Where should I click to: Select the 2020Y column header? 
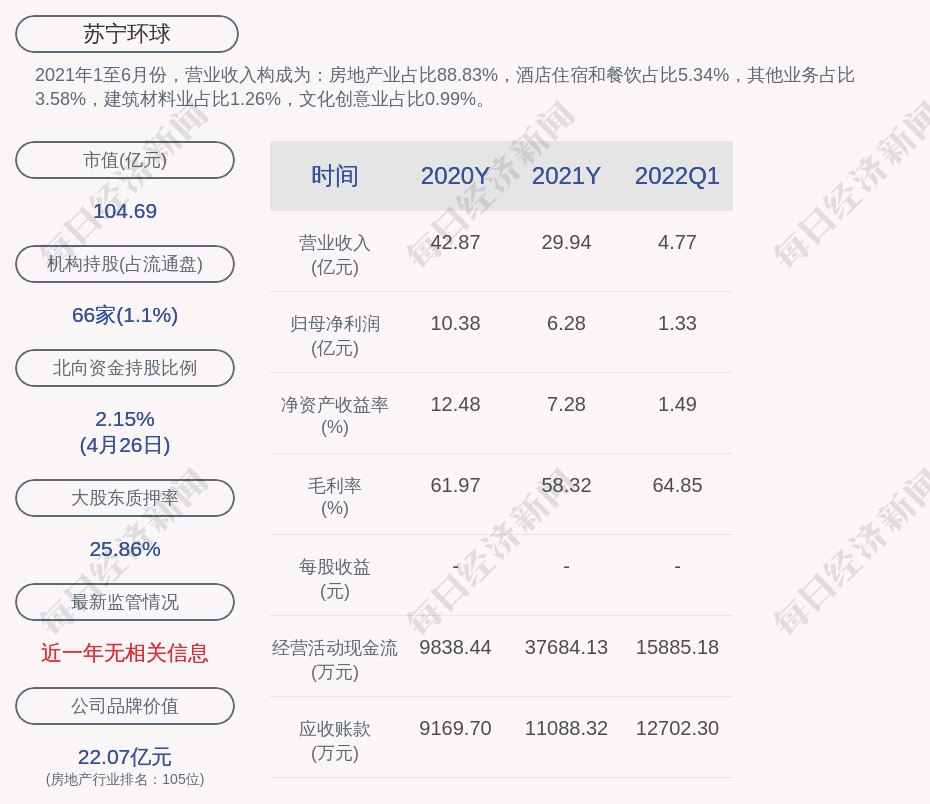pyautogui.click(x=456, y=176)
